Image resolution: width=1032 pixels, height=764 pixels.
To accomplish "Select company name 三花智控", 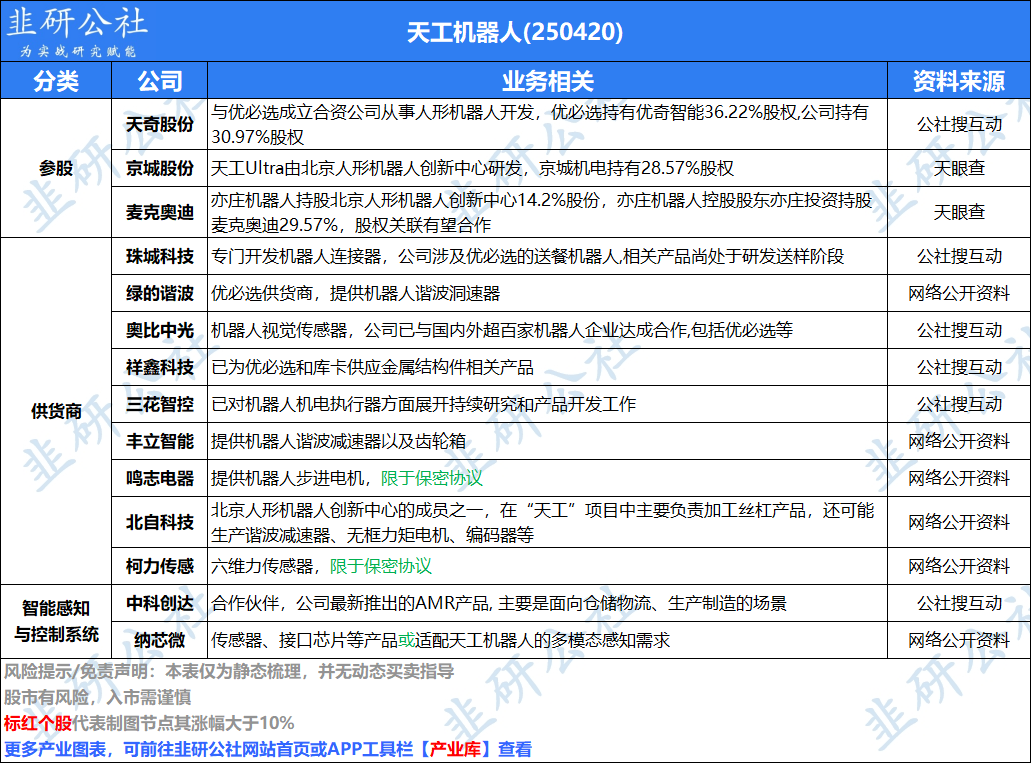I will click(159, 404).
